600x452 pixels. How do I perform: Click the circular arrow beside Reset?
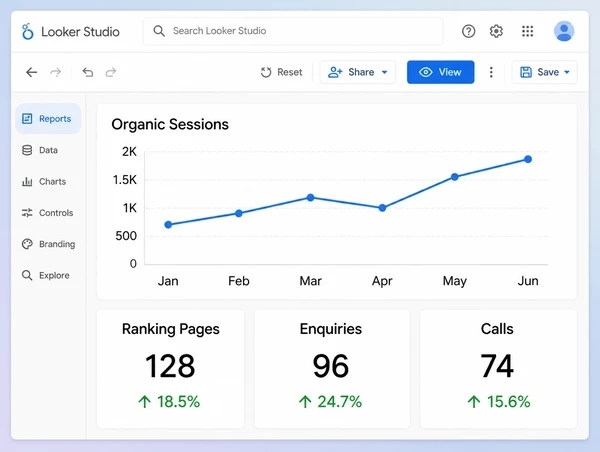[x=266, y=72]
